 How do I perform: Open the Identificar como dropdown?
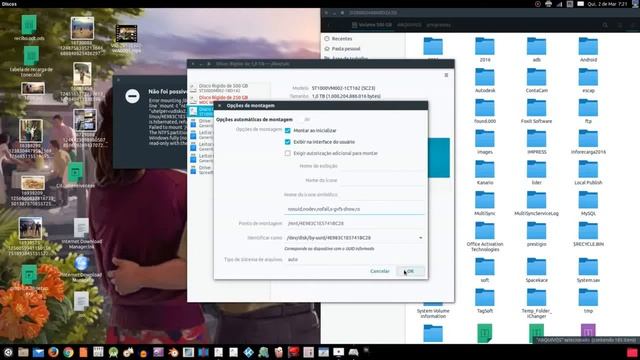click(354, 238)
